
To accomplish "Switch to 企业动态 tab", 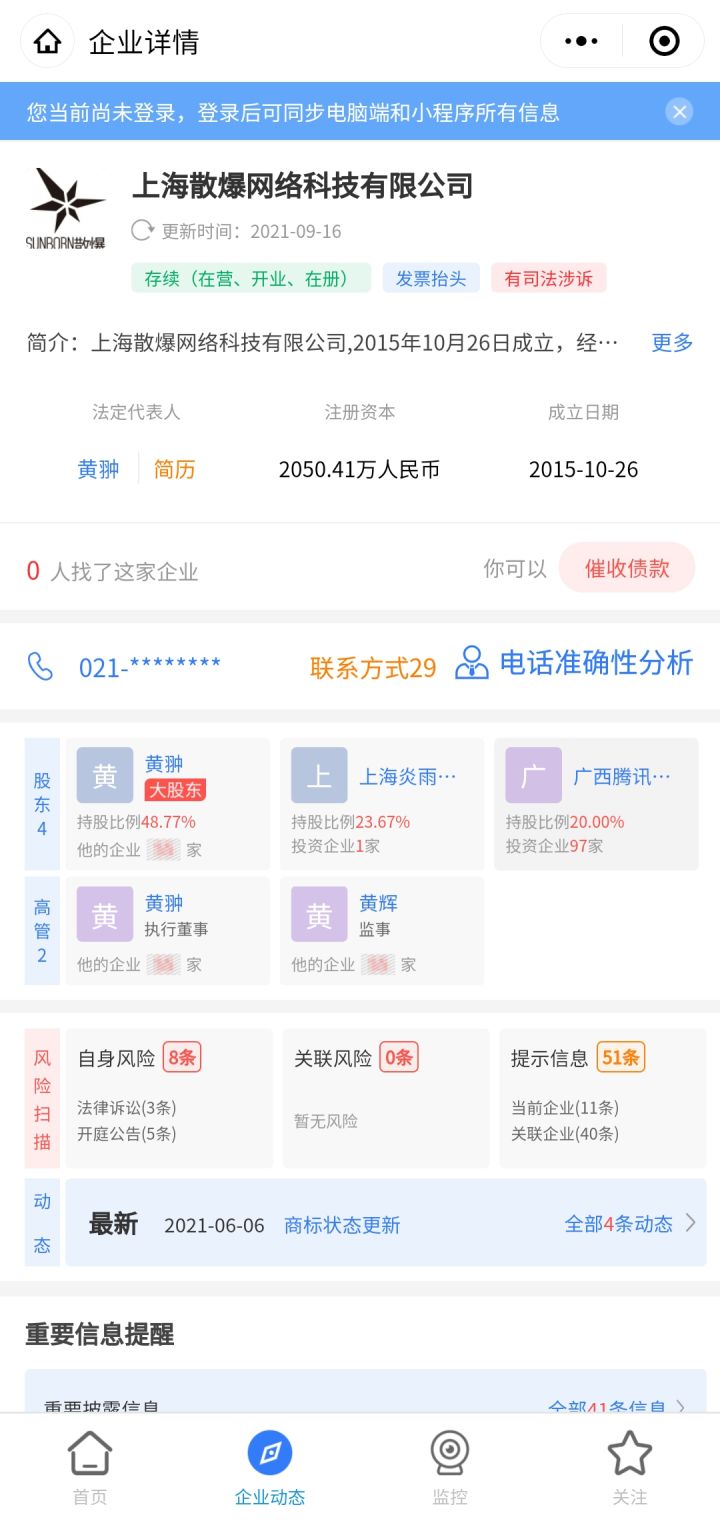I will point(270,1467).
